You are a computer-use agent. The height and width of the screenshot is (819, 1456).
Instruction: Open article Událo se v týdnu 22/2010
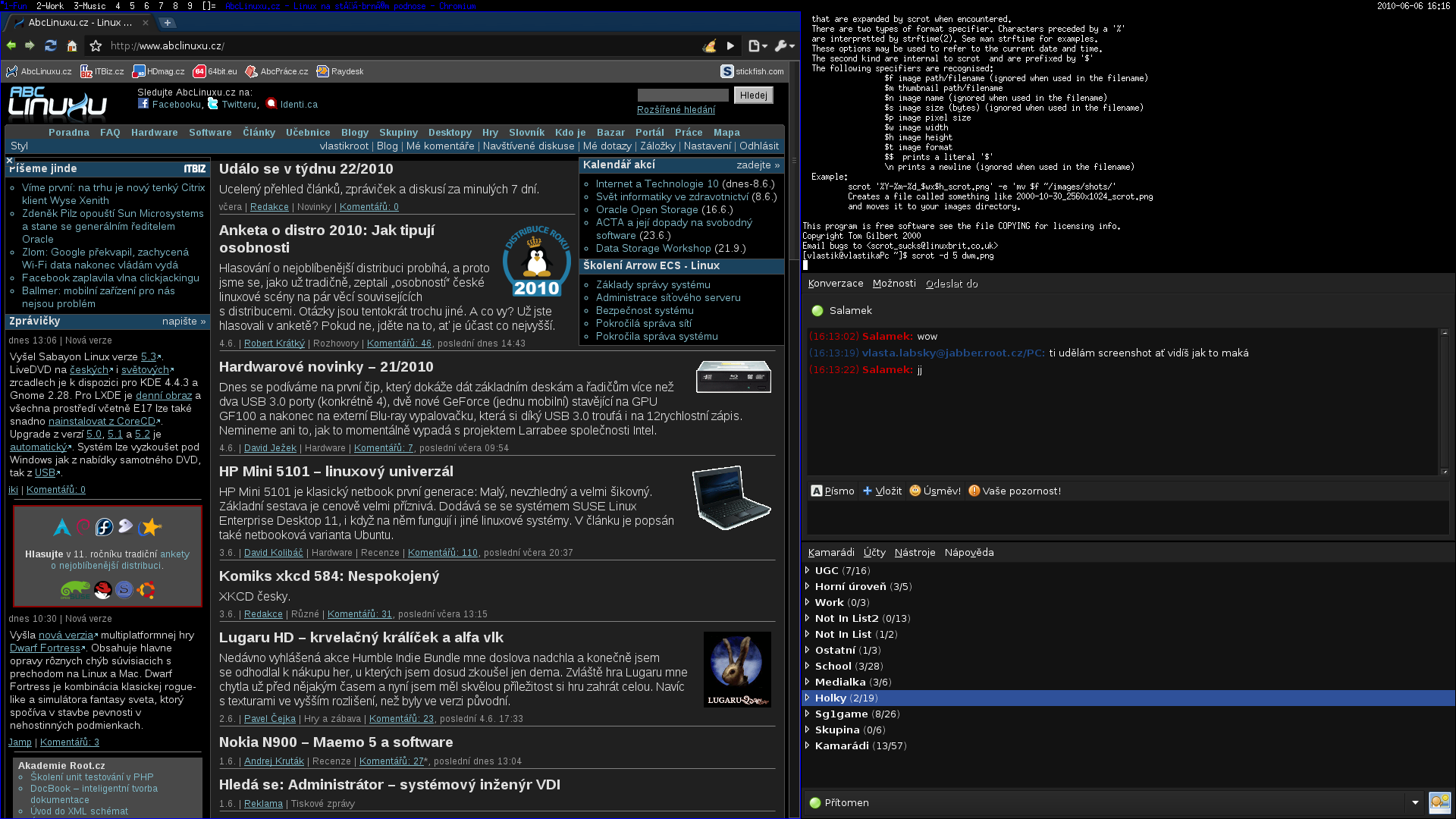pos(306,168)
